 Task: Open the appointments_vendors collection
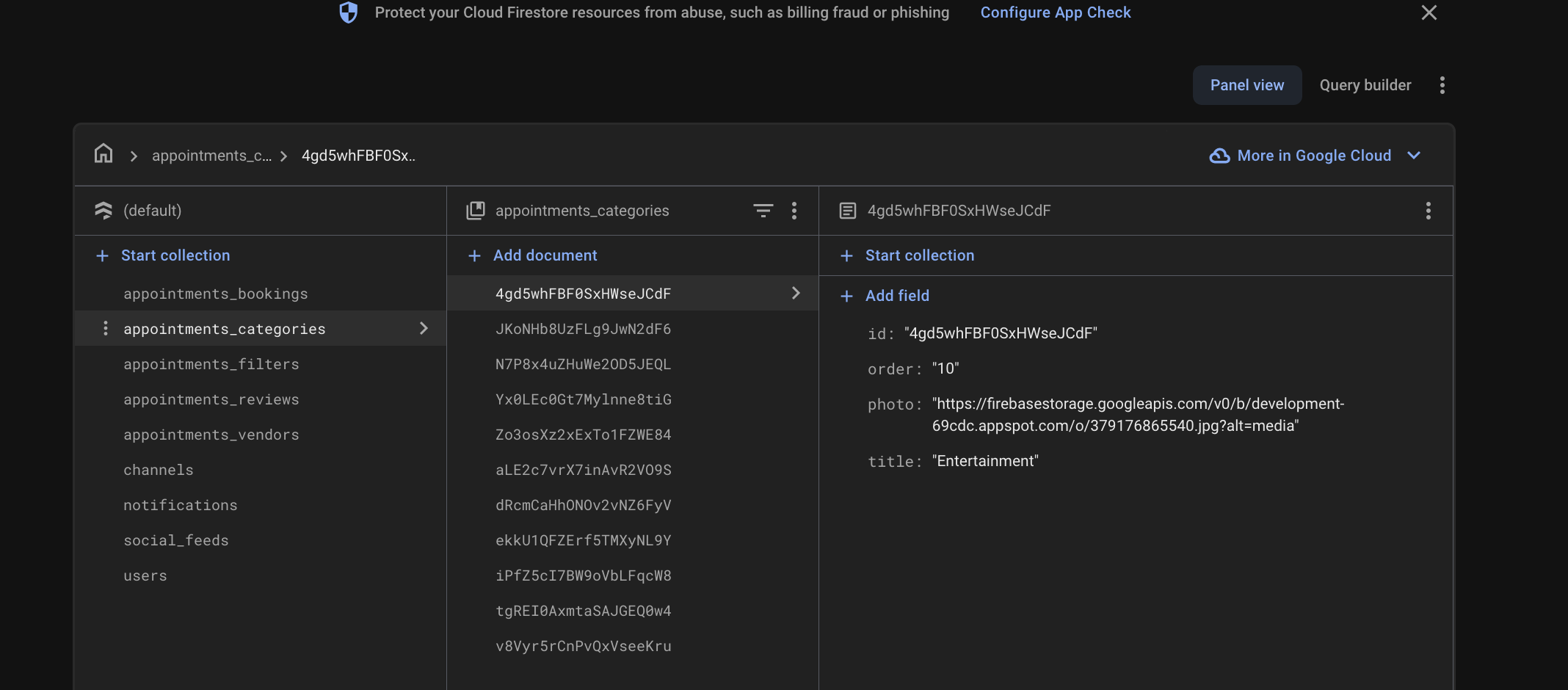[211, 435]
